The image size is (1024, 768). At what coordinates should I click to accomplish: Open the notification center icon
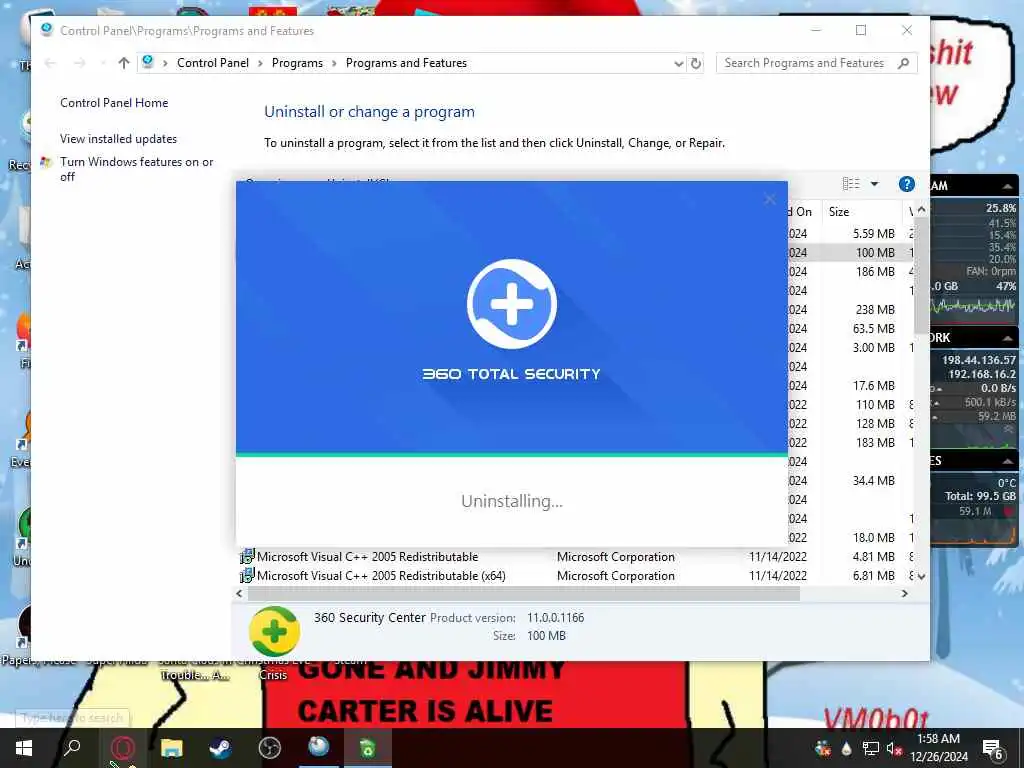993,749
